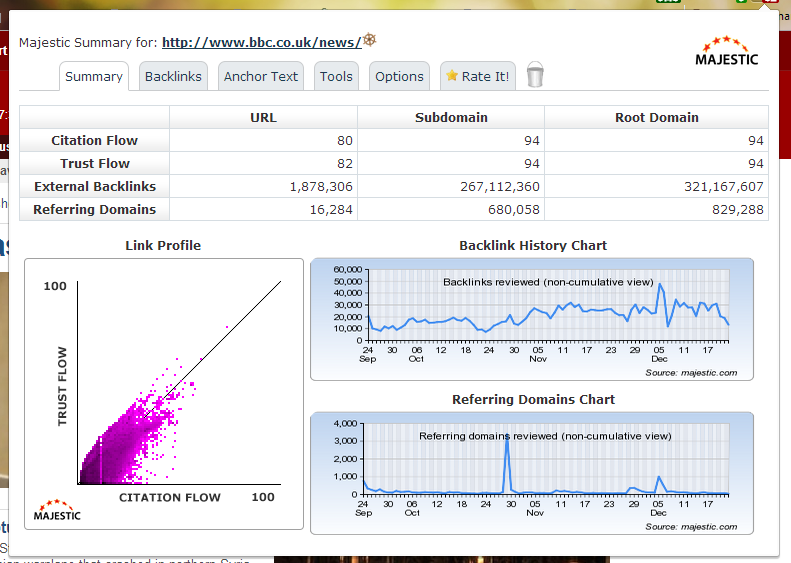Viewport: 791px width, 563px height.
Task: Go to the Options tab
Action: point(399,76)
